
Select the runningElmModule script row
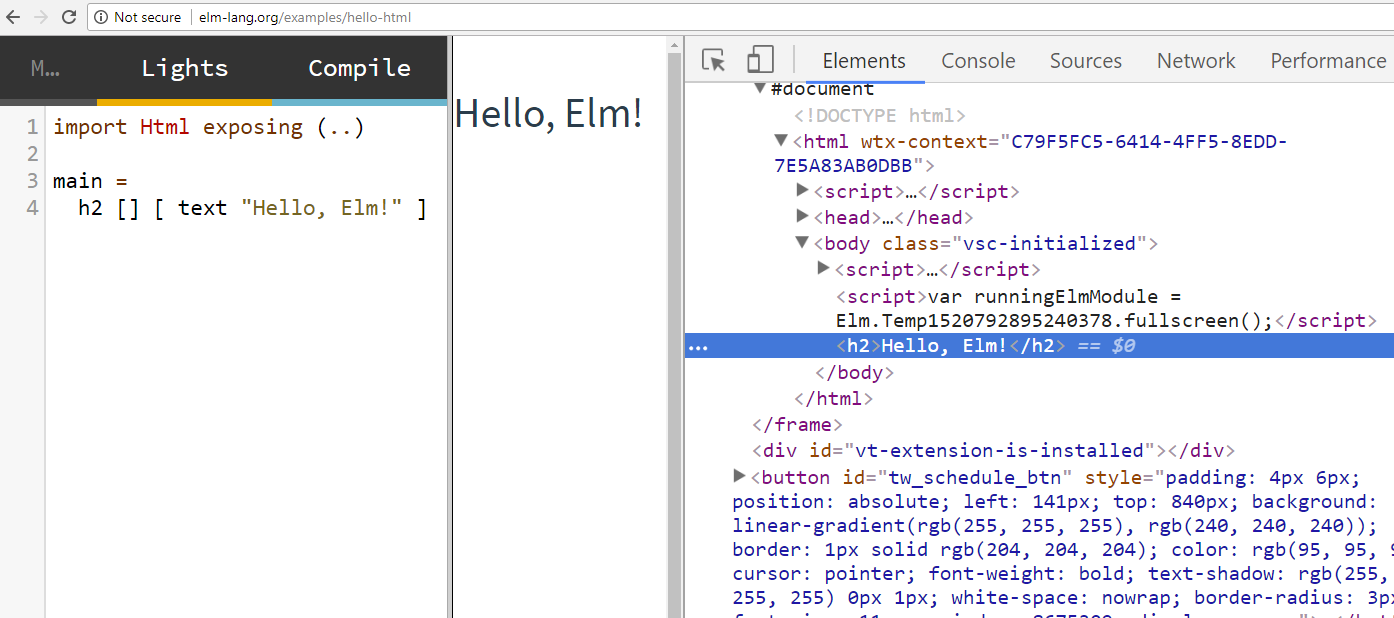coord(1106,309)
